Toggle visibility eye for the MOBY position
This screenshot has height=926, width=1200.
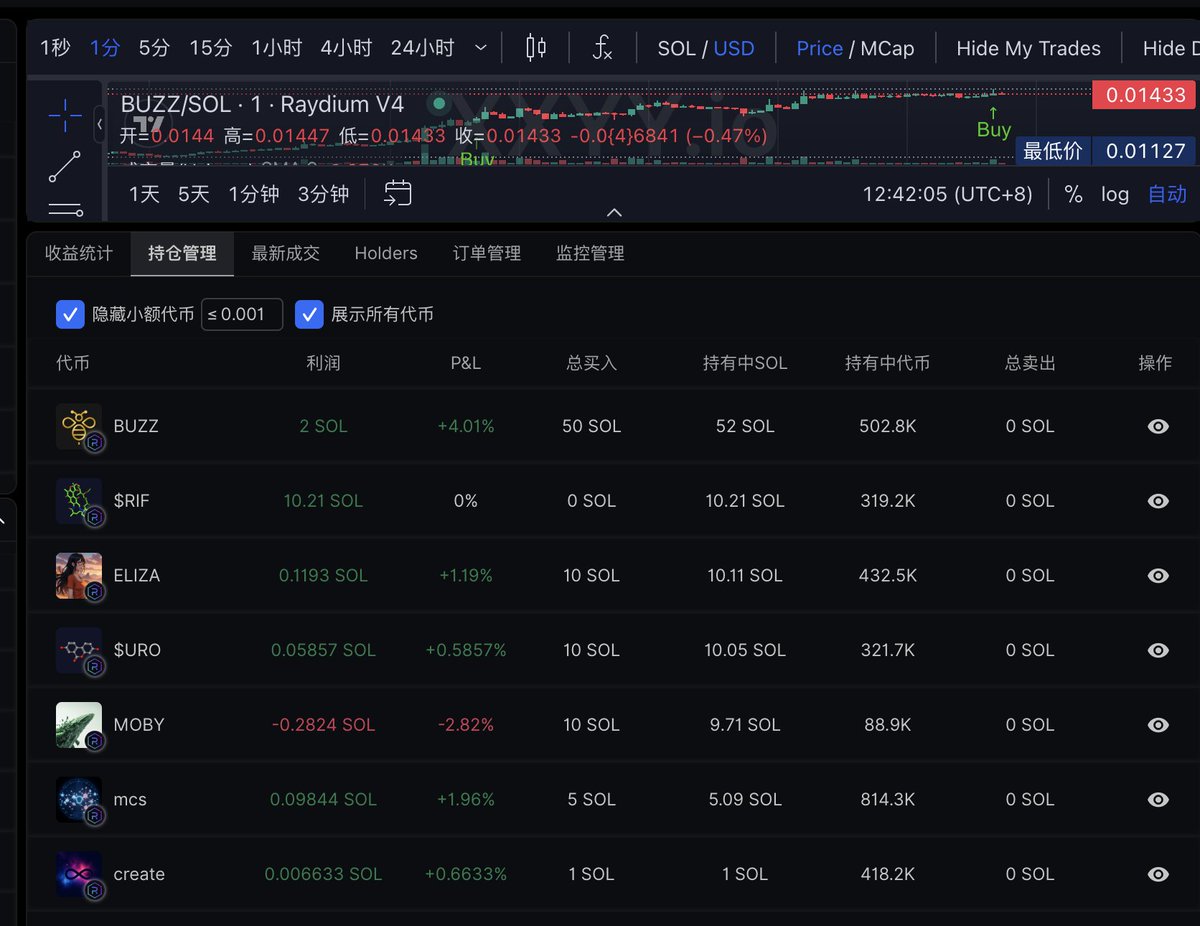point(1157,725)
